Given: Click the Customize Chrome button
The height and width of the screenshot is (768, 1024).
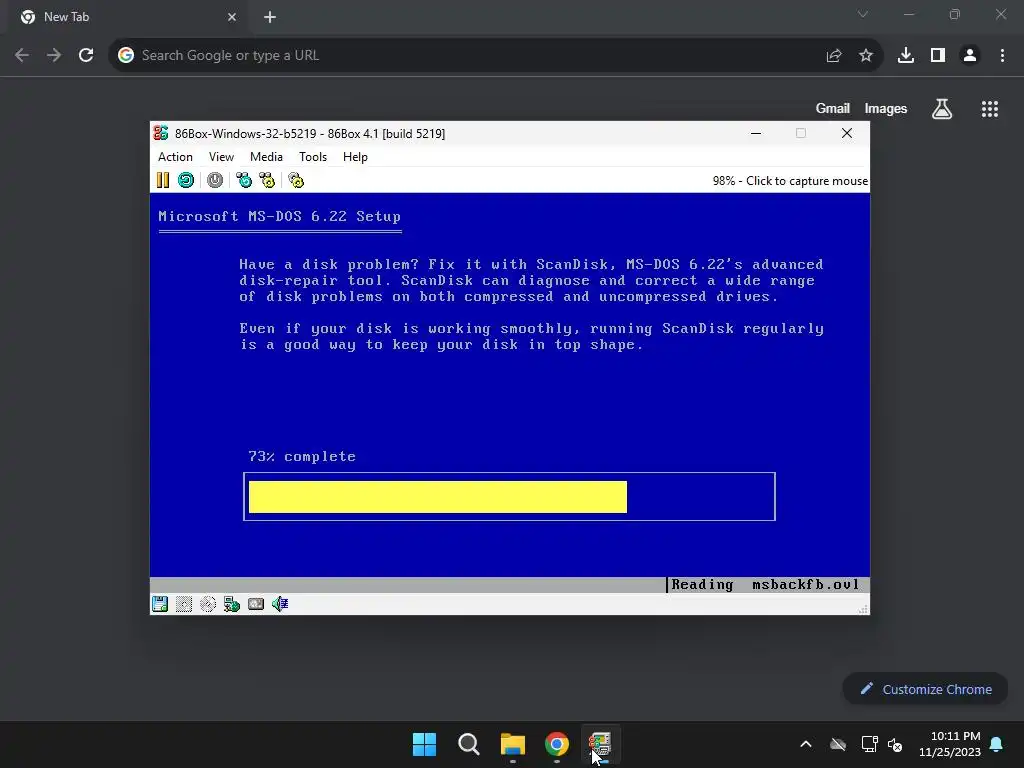Looking at the screenshot, I should pos(925,689).
